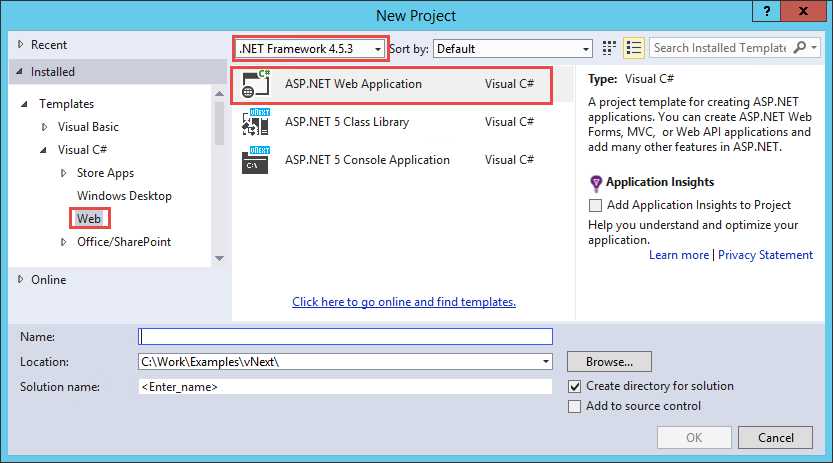Expand the Office/SharePoint node

pos(63,242)
